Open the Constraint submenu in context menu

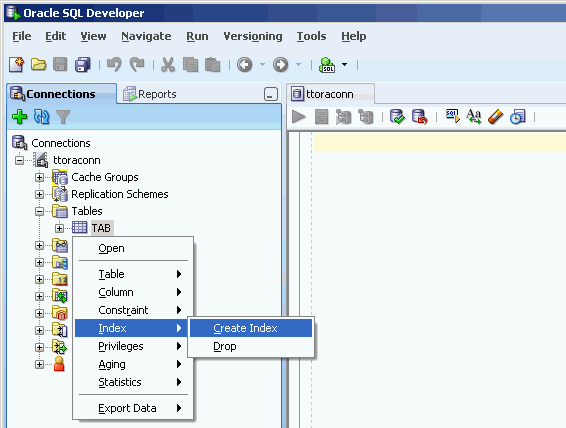coord(133,310)
